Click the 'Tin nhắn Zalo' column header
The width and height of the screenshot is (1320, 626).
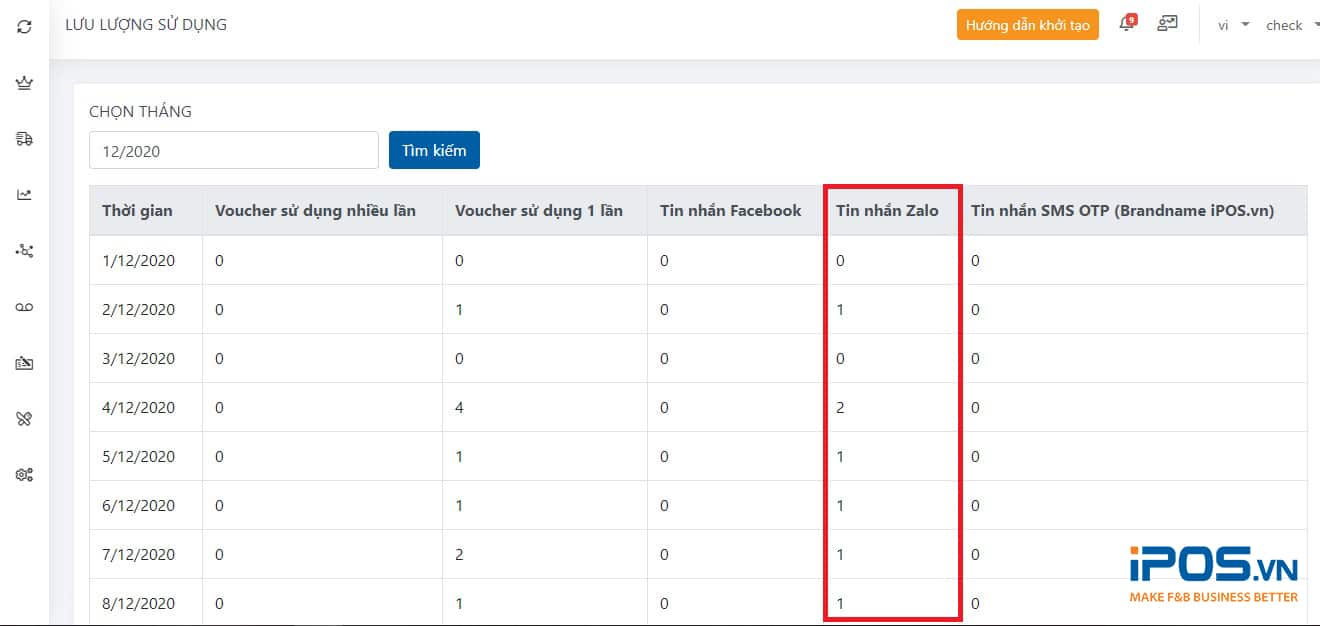coord(887,211)
